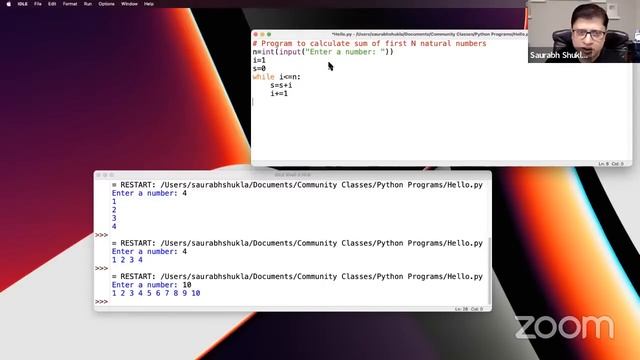
Task: Click the s=0 line in editor
Action: click(x=259, y=69)
